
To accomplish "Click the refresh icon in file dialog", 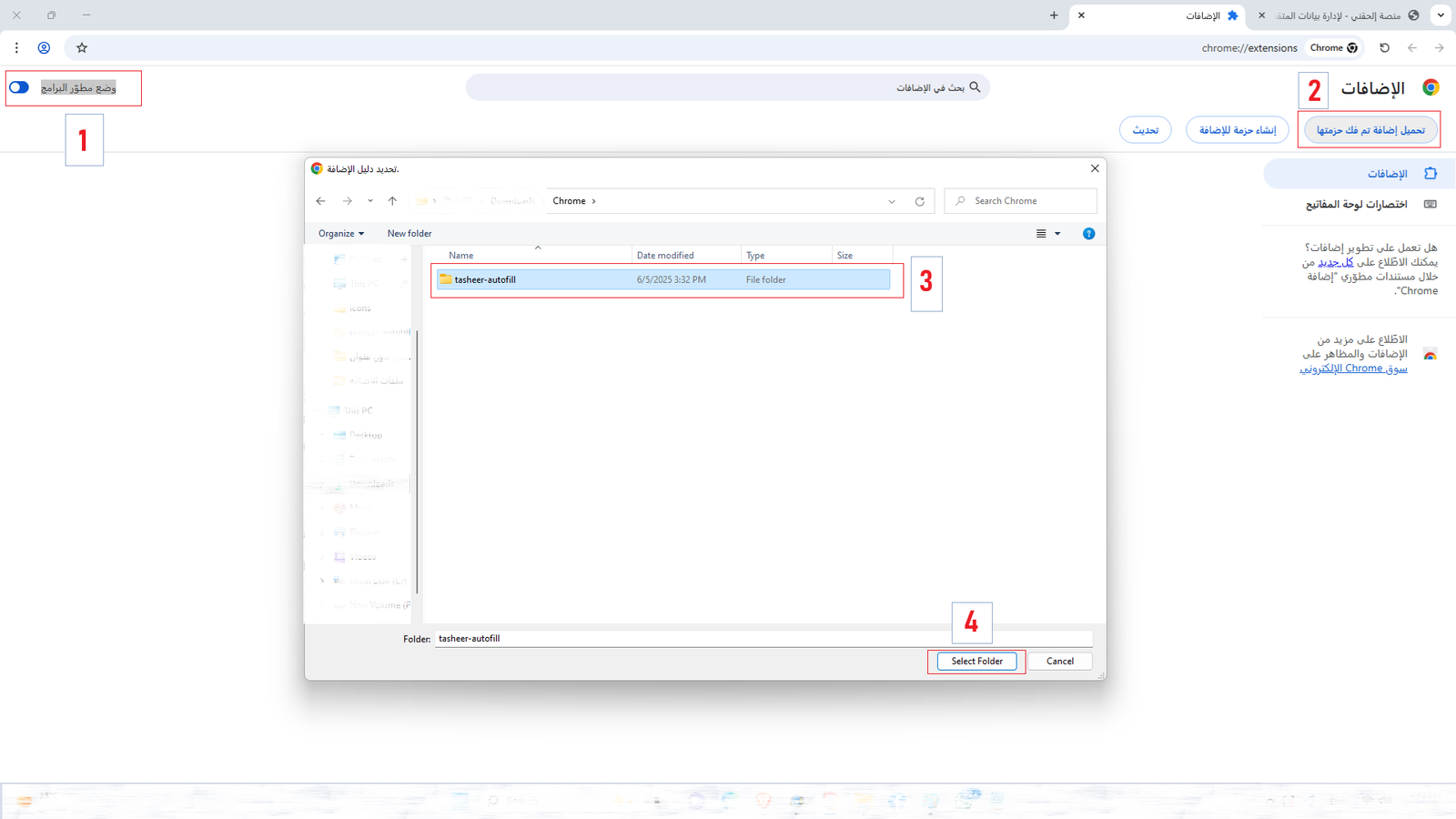I will pos(919,201).
